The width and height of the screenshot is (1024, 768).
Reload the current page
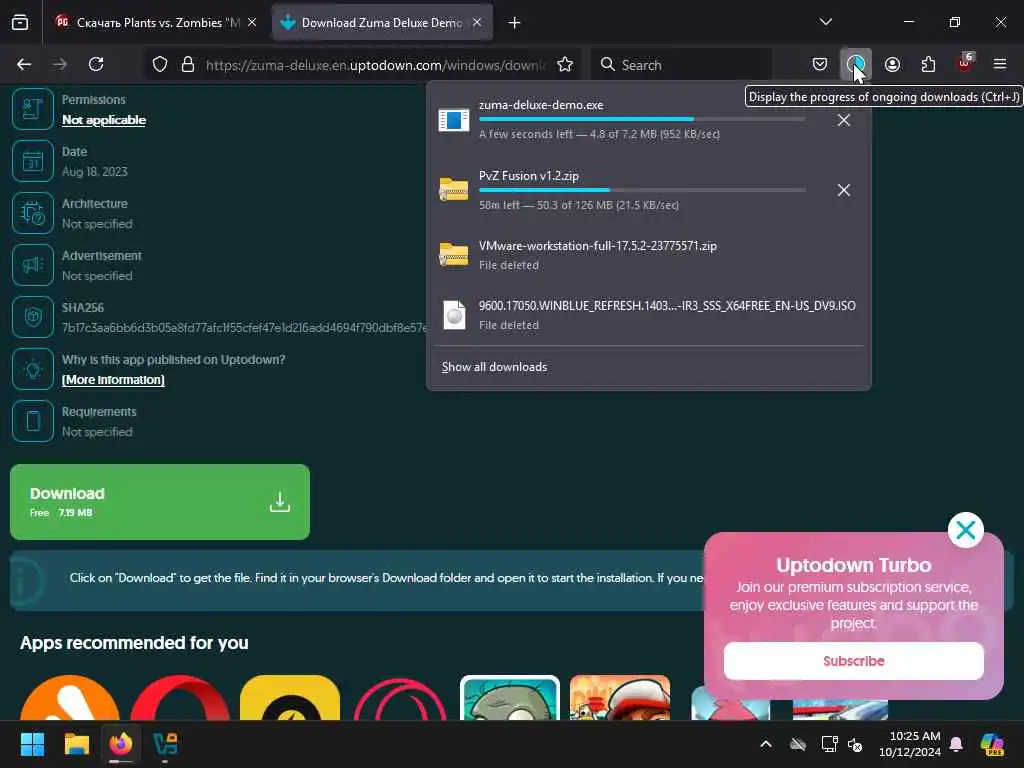click(x=96, y=64)
